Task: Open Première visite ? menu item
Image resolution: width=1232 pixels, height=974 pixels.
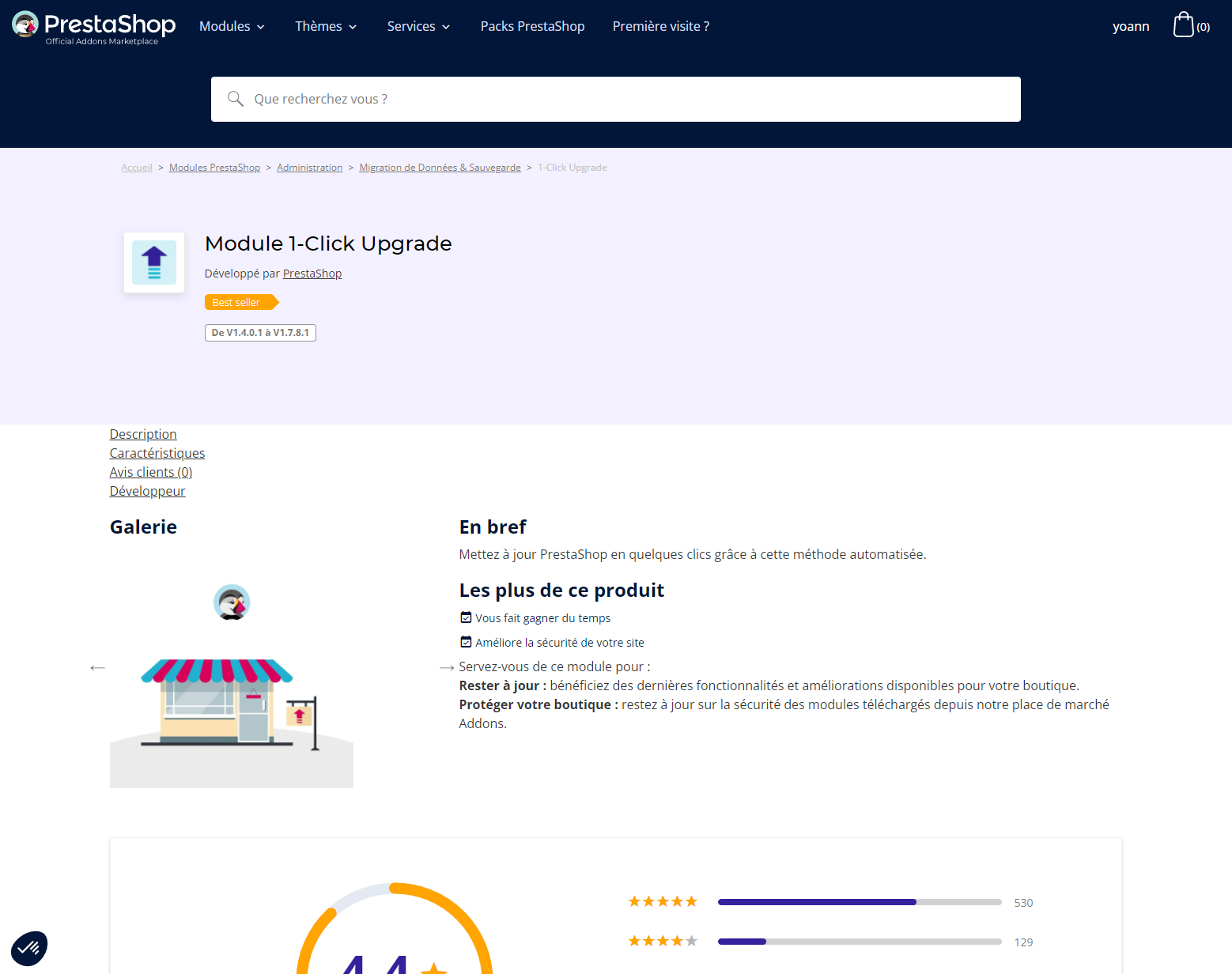Action: [x=660, y=26]
